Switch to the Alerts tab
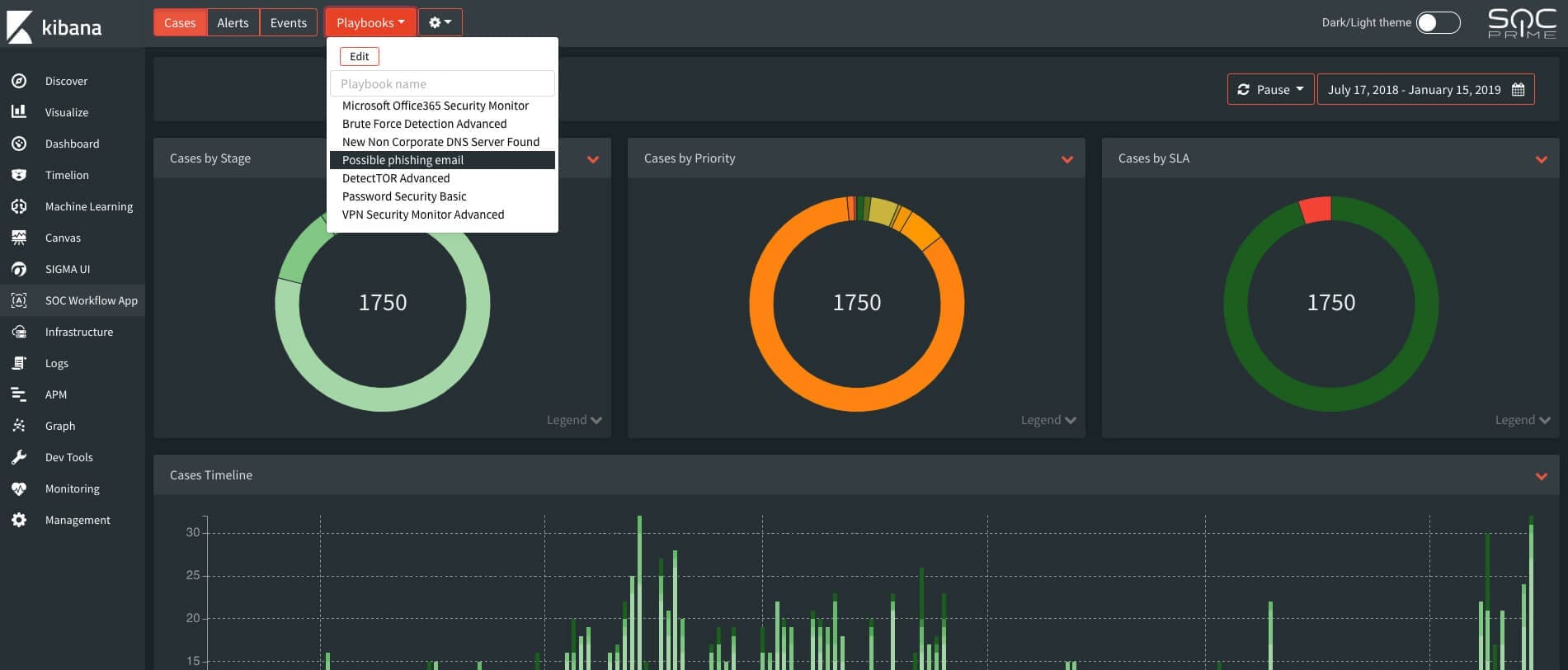This screenshot has width=1568, height=670. point(233,23)
